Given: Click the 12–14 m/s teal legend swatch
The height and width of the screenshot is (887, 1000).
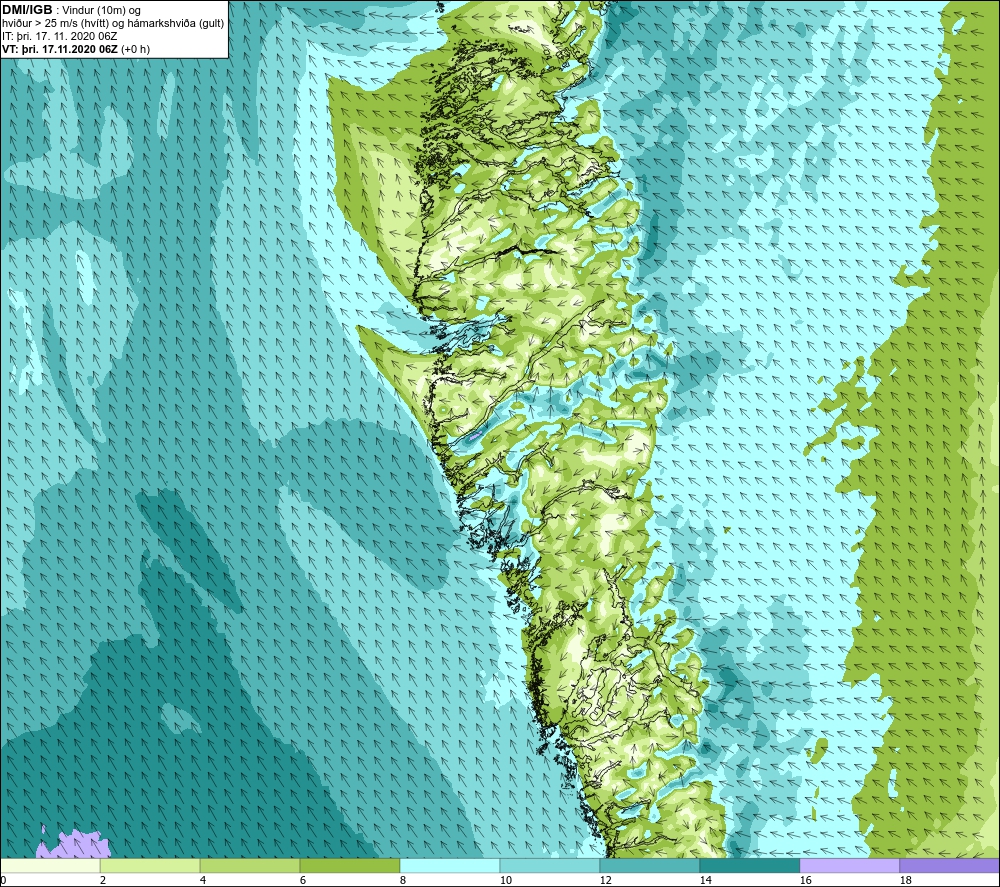Looking at the screenshot, I should point(649,865).
